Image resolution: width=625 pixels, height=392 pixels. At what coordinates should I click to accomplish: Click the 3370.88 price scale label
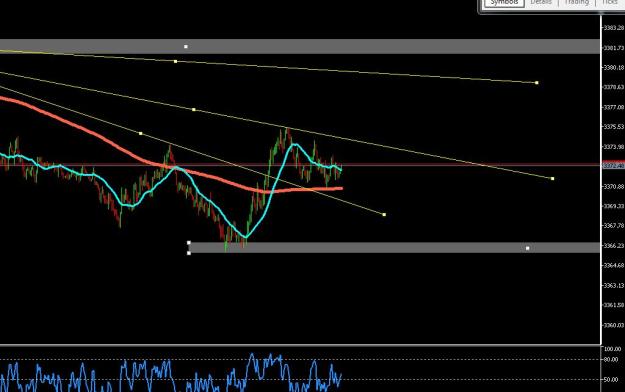coord(613,186)
